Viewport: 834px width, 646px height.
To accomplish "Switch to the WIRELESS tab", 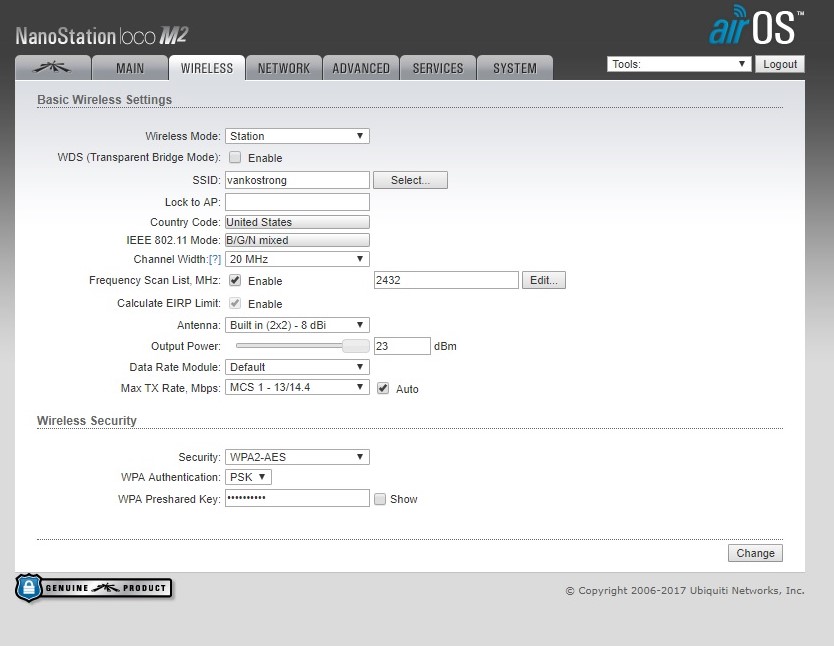I will (x=207, y=68).
